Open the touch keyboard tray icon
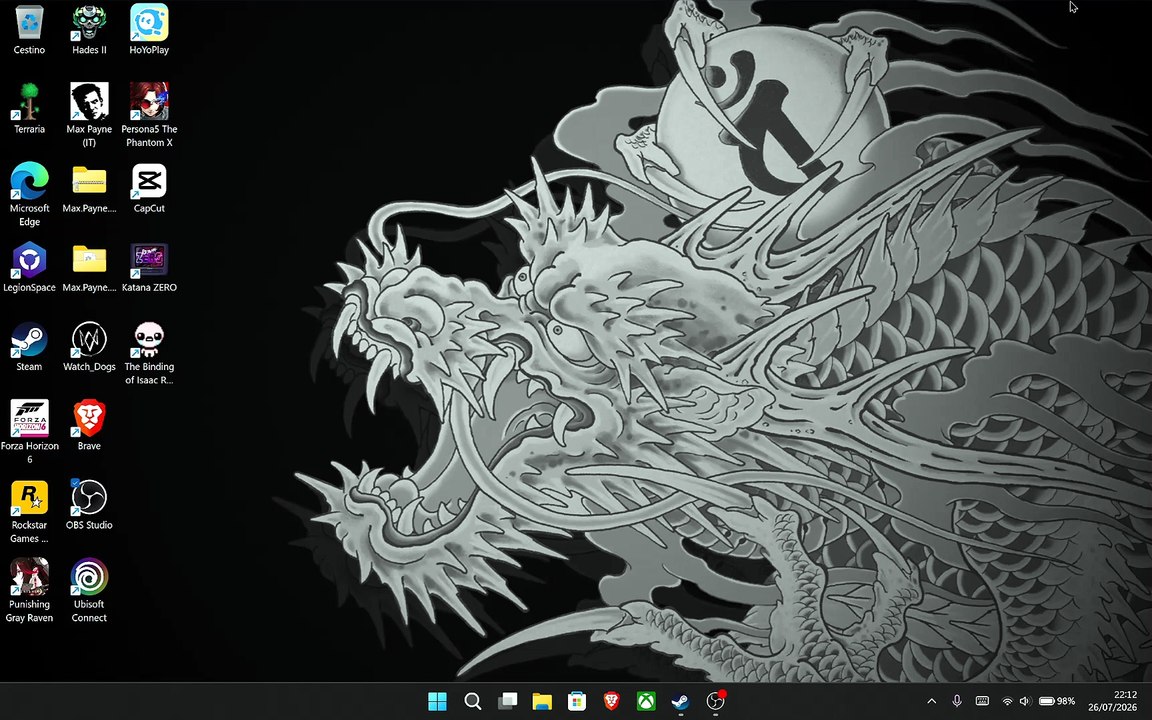Screen dimensions: 1152x720 (x=982, y=702)
